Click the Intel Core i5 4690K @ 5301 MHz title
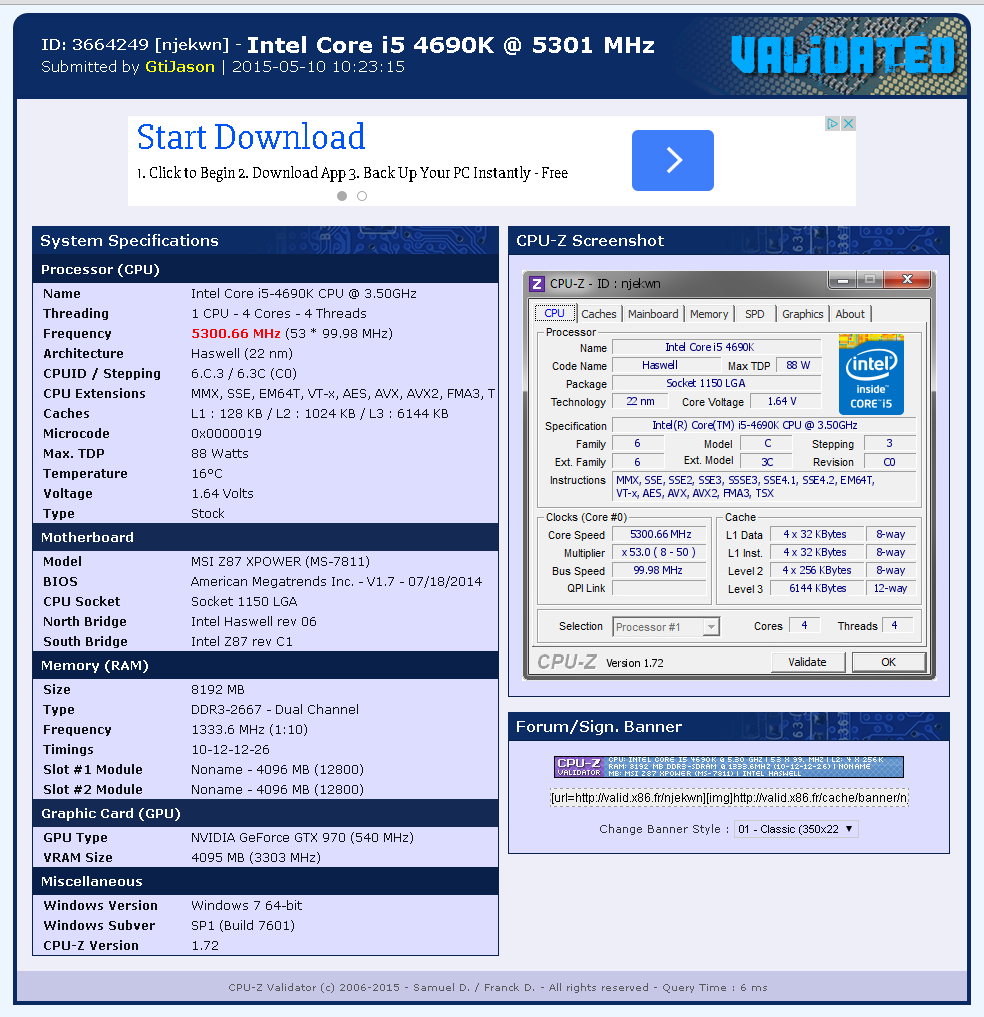Image resolution: width=984 pixels, height=1017 pixels. pyautogui.click(x=451, y=45)
